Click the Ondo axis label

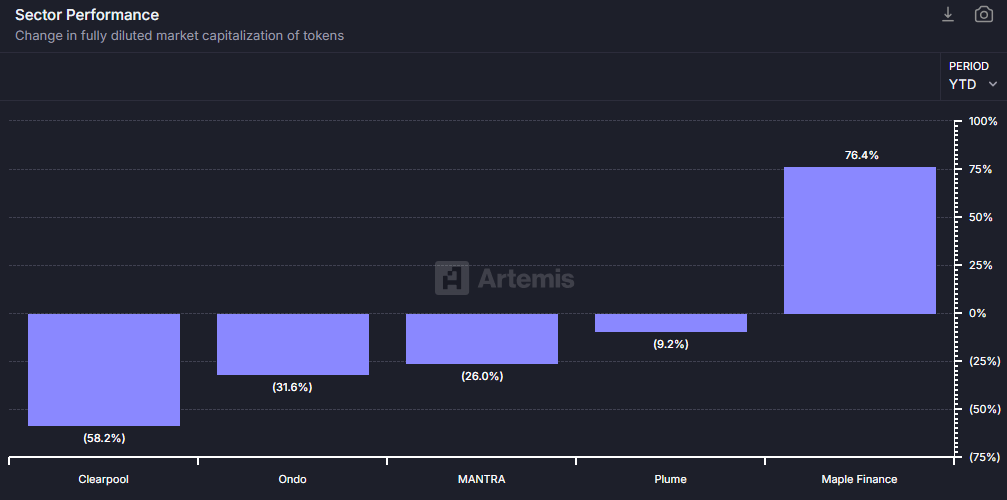click(x=292, y=479)
